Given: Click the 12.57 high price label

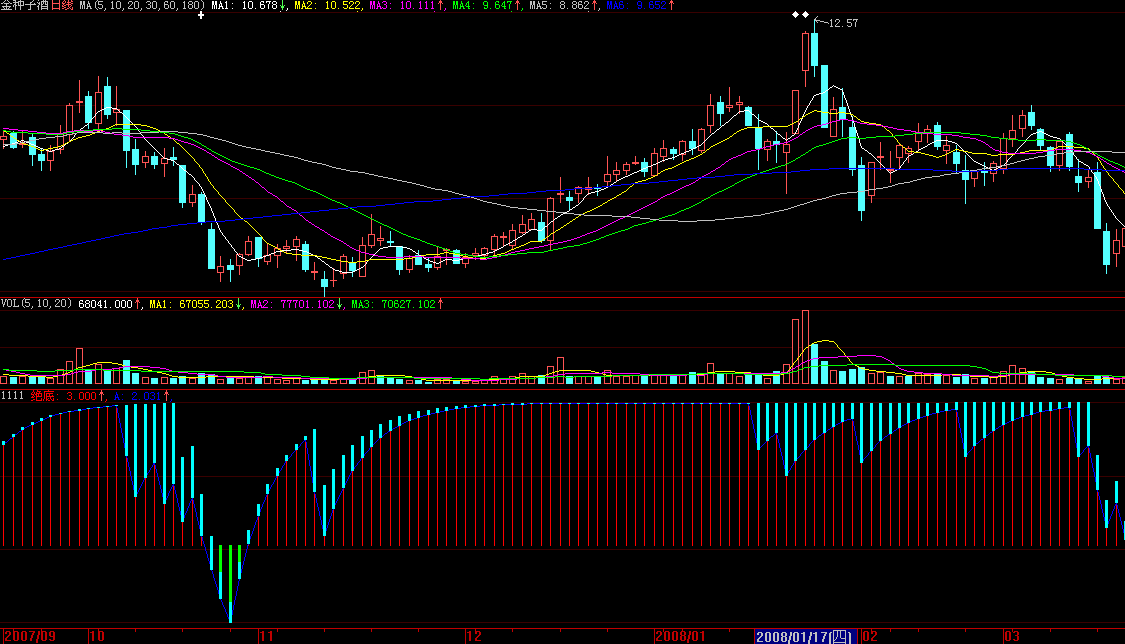Looking at the screenshot, I should click(x=842, y=23).
